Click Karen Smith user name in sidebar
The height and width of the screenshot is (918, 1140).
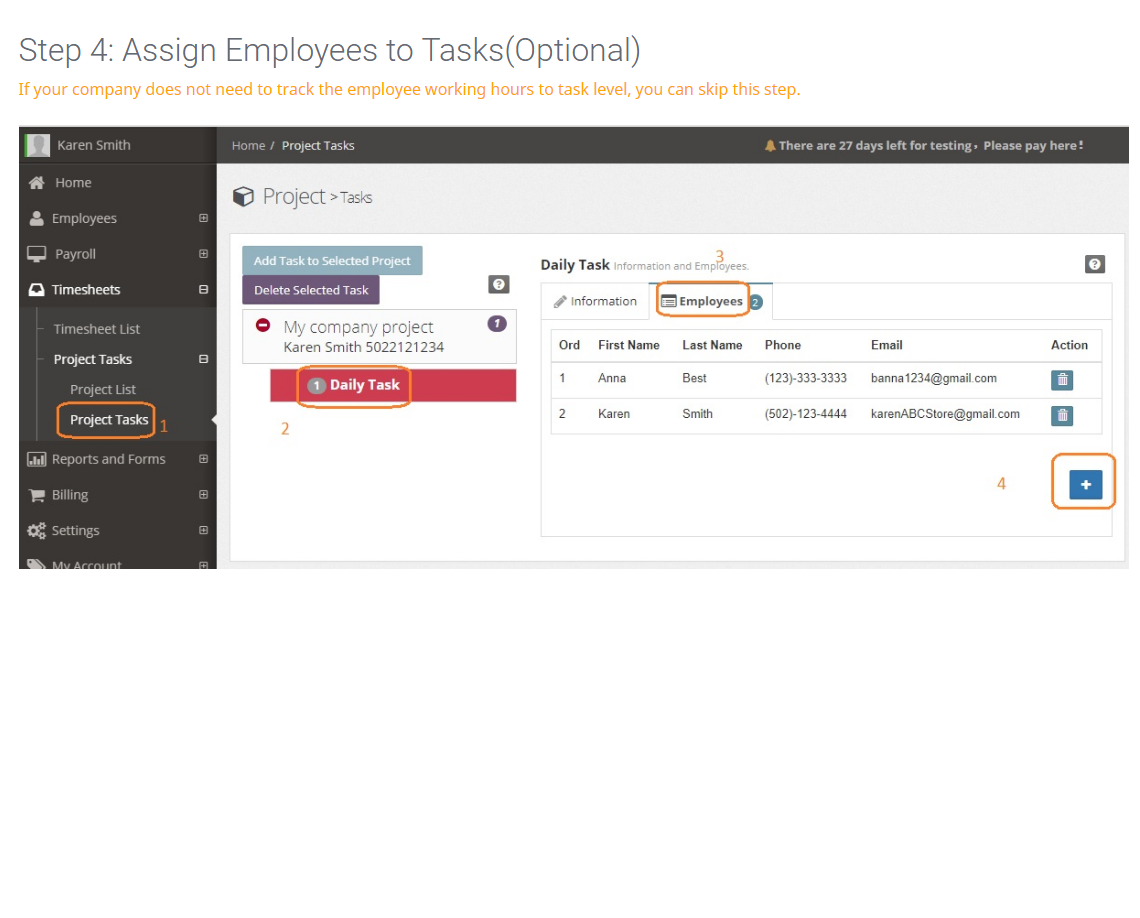(94, 145)
